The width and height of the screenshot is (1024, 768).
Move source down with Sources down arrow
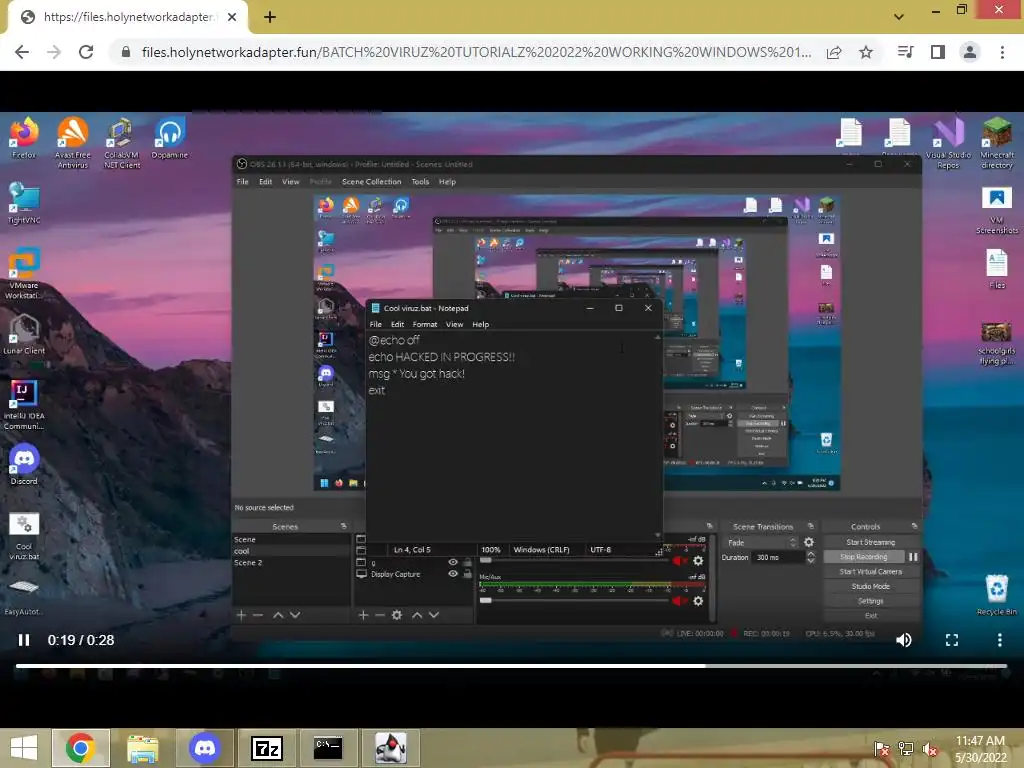coord(434,615)
